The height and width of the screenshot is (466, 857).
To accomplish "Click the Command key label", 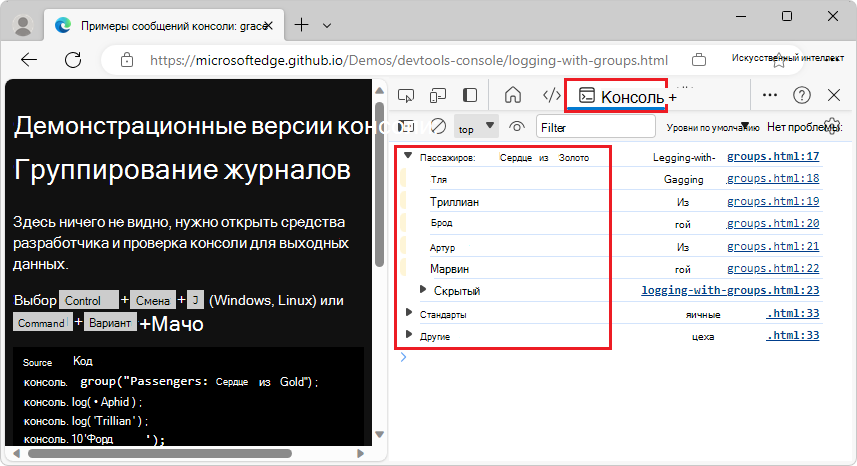I will coord(42,323).
